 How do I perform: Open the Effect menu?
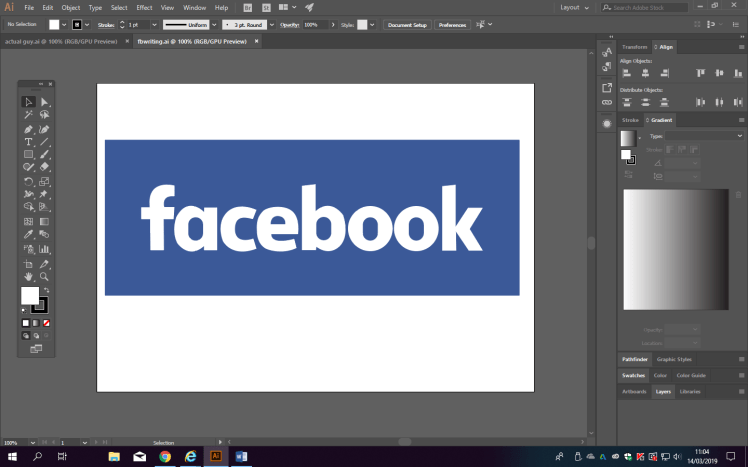(x=144, y=8)
